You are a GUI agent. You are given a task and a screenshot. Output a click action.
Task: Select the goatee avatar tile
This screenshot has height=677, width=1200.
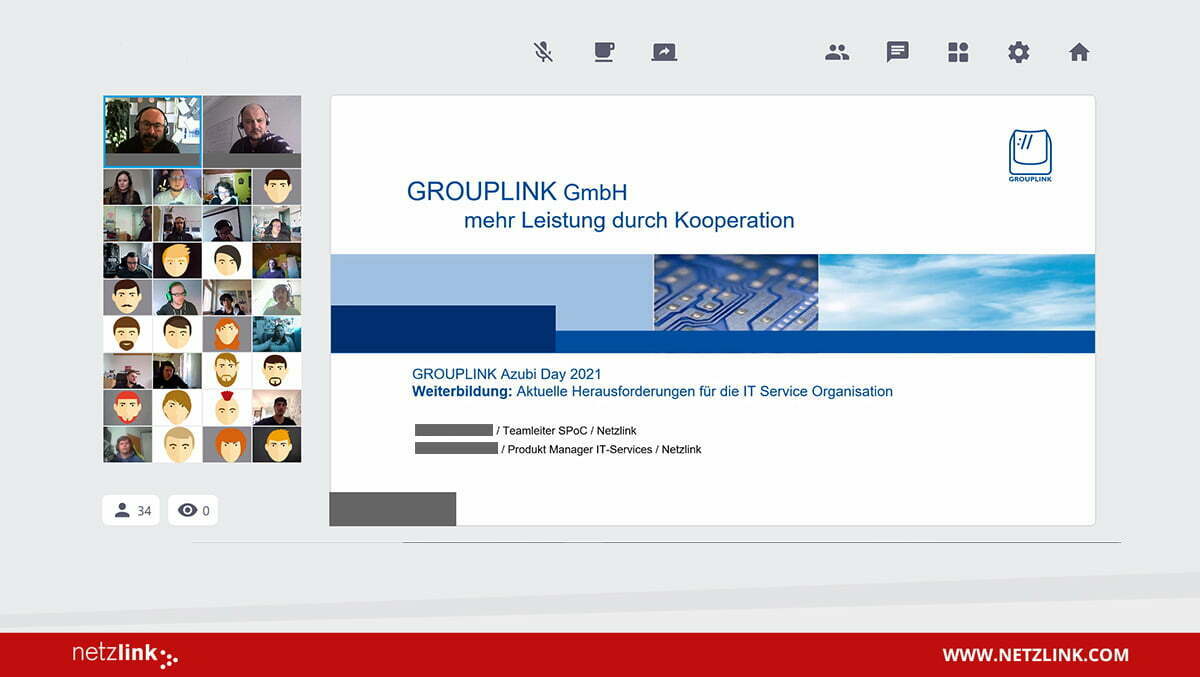(x=277, y=371)
